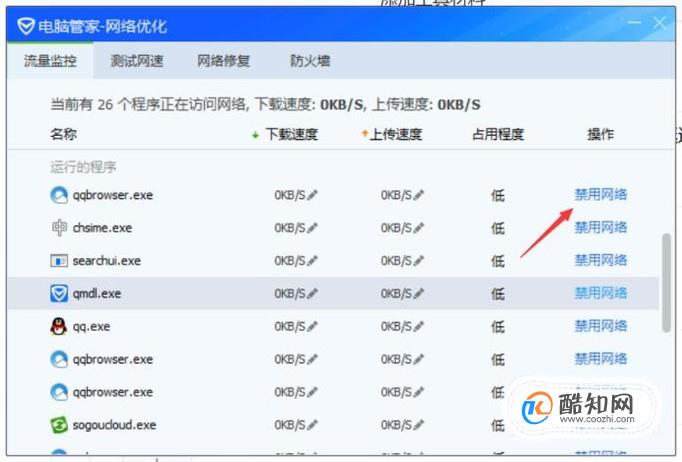This screenshot has height=462, width=682.
Task: Edit upload speed limit for qq.exe
Action: pos(418,327)
